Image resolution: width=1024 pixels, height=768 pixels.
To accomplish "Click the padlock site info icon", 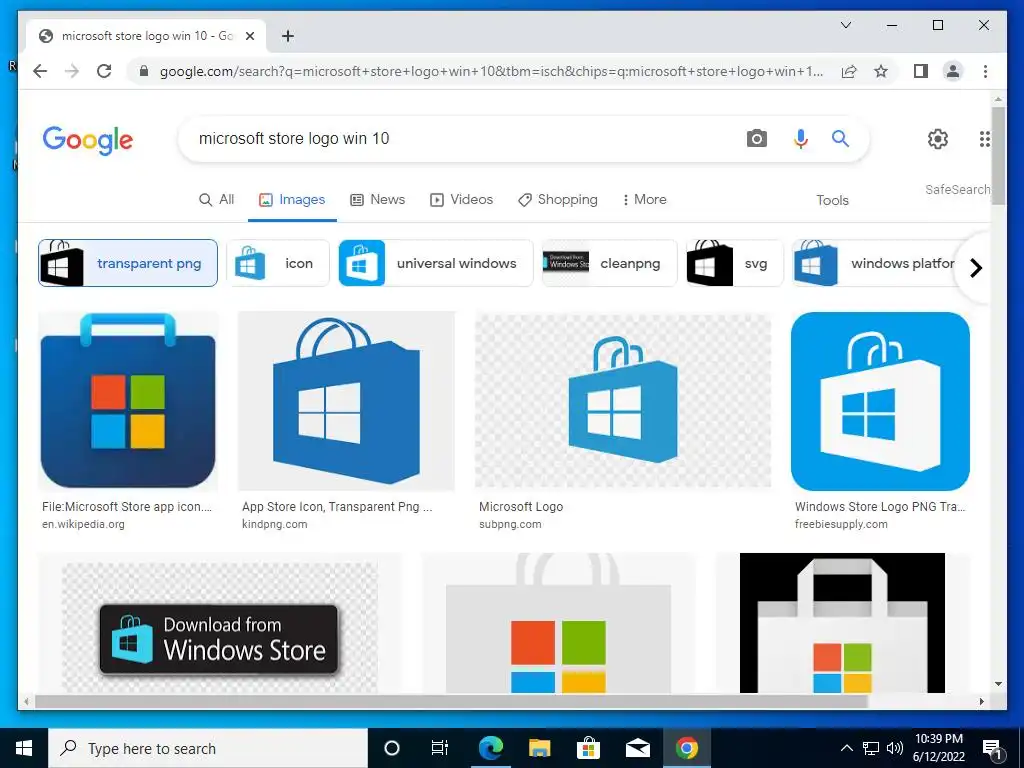I will tap(144, 71).
